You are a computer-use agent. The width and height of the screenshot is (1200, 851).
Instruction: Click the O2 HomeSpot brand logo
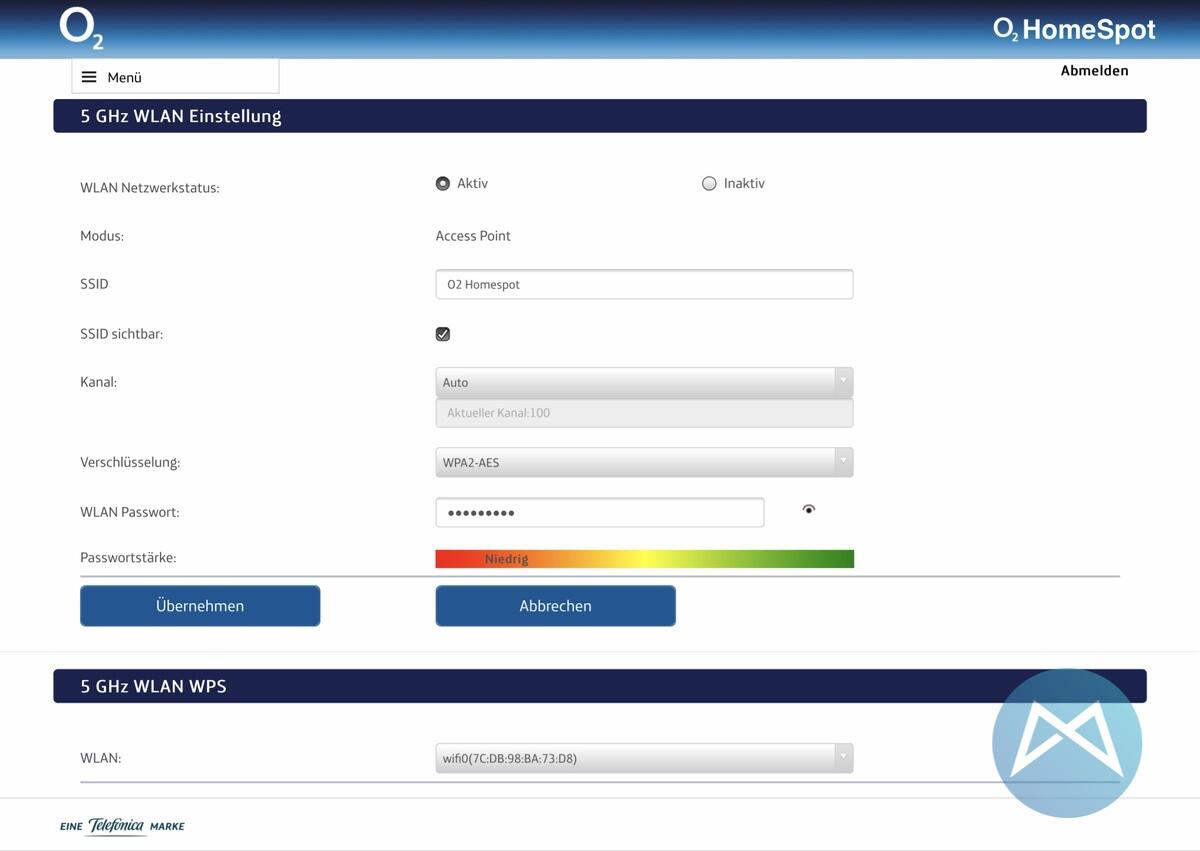click(x=1074, y=30)
